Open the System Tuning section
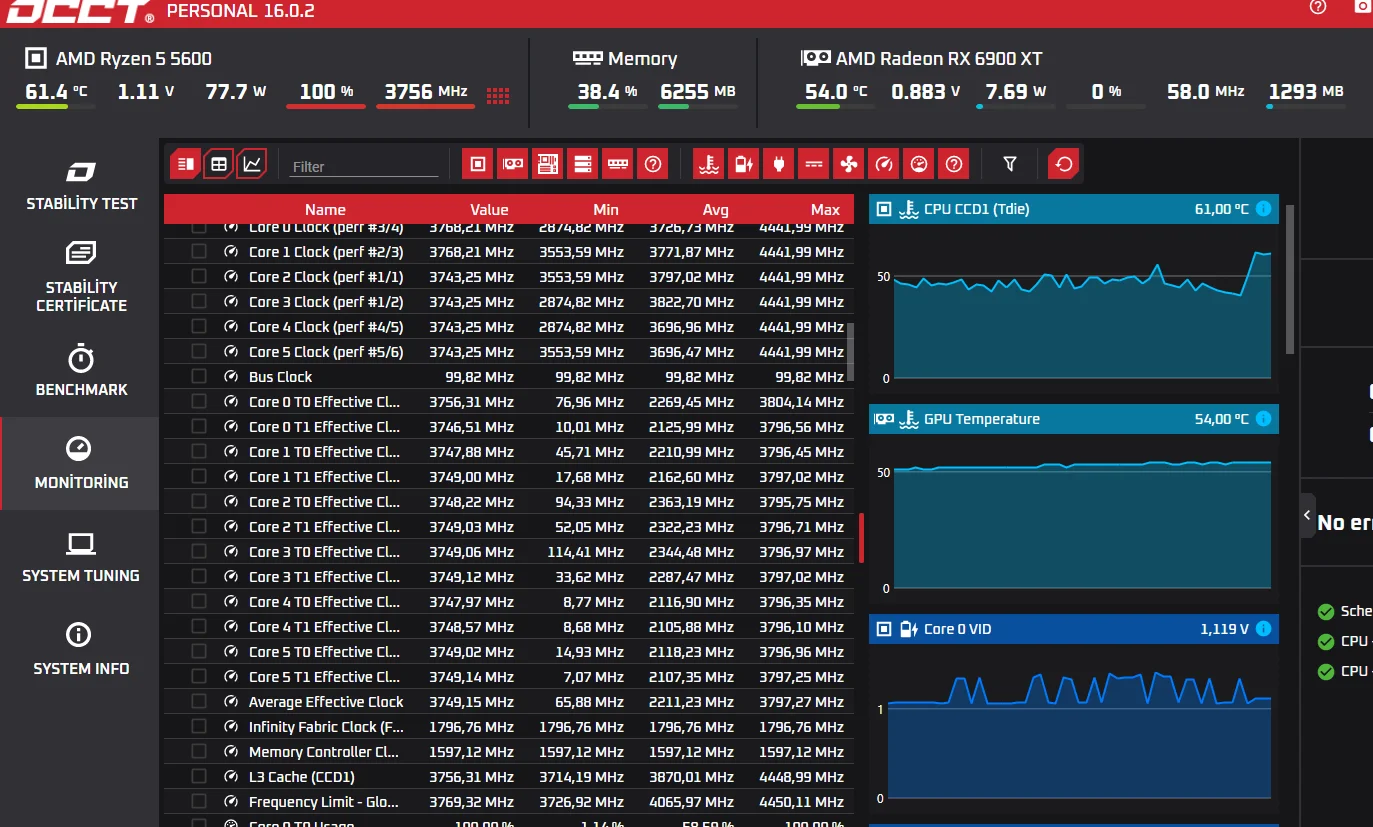1373x827 pixels. pos(81,557)
